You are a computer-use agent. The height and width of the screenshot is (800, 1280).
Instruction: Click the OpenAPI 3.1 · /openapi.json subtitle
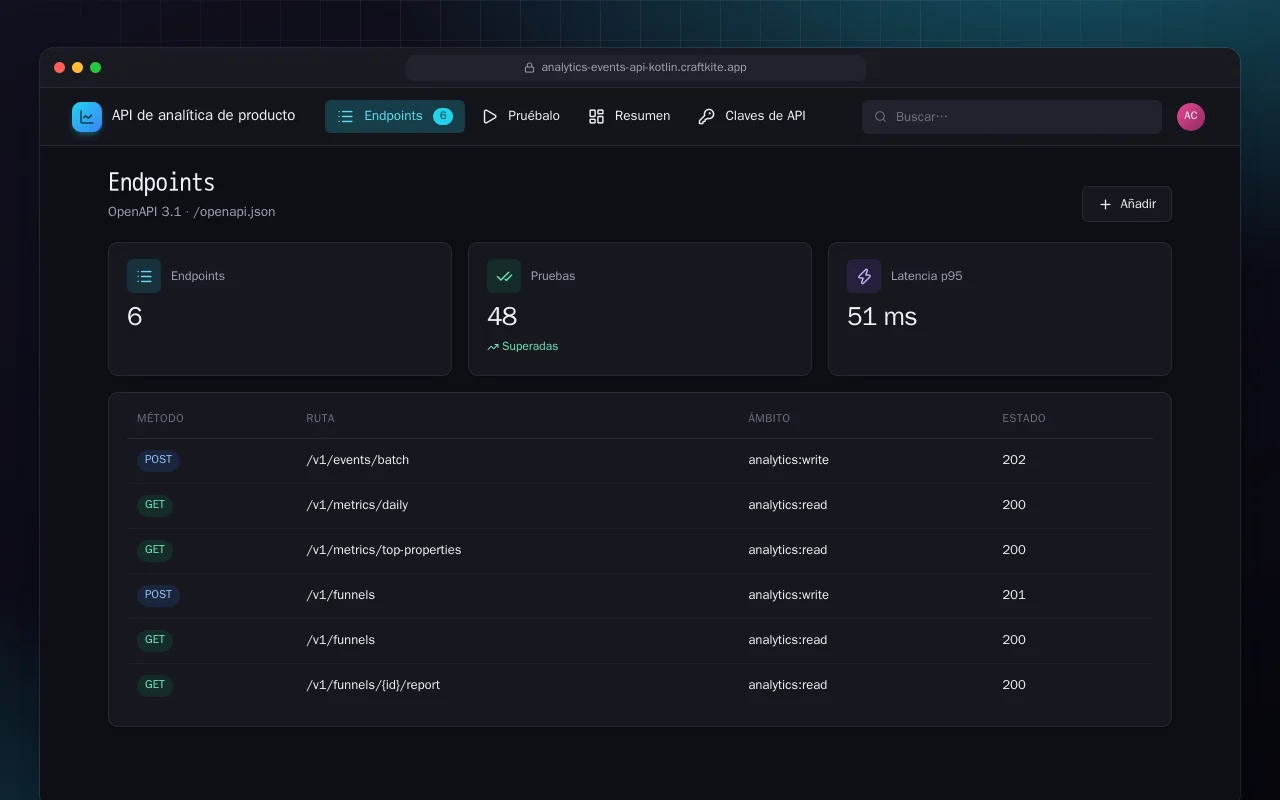(192, 212)
